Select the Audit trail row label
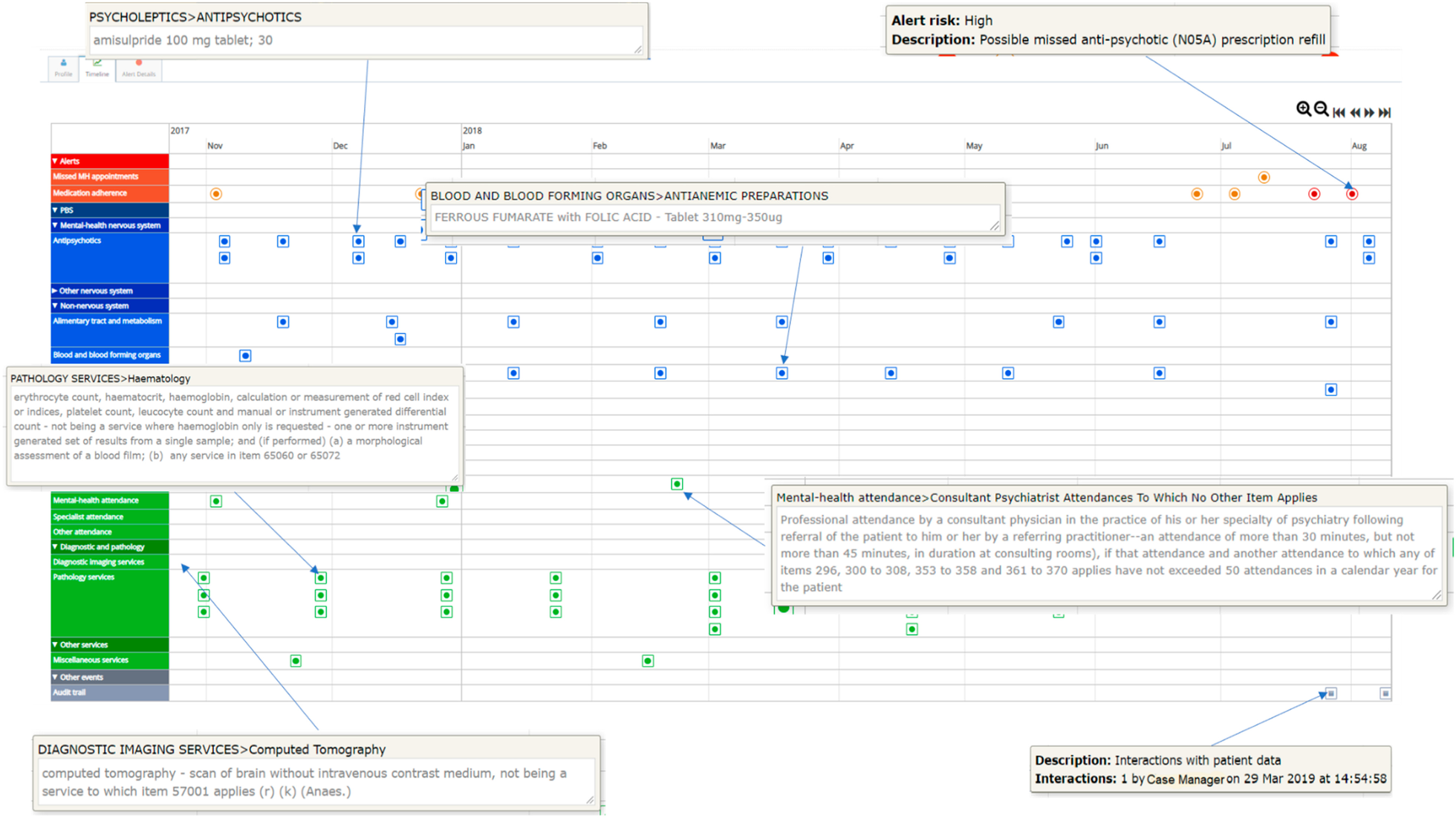 coord(109,693)
